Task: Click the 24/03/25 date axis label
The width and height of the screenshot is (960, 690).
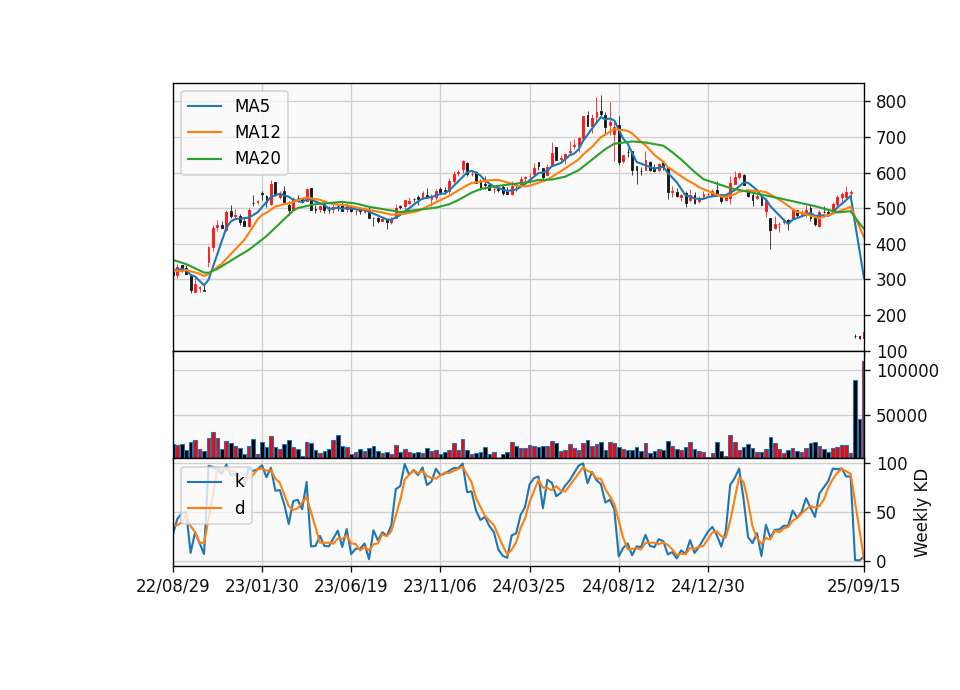Action: [529, 586]
